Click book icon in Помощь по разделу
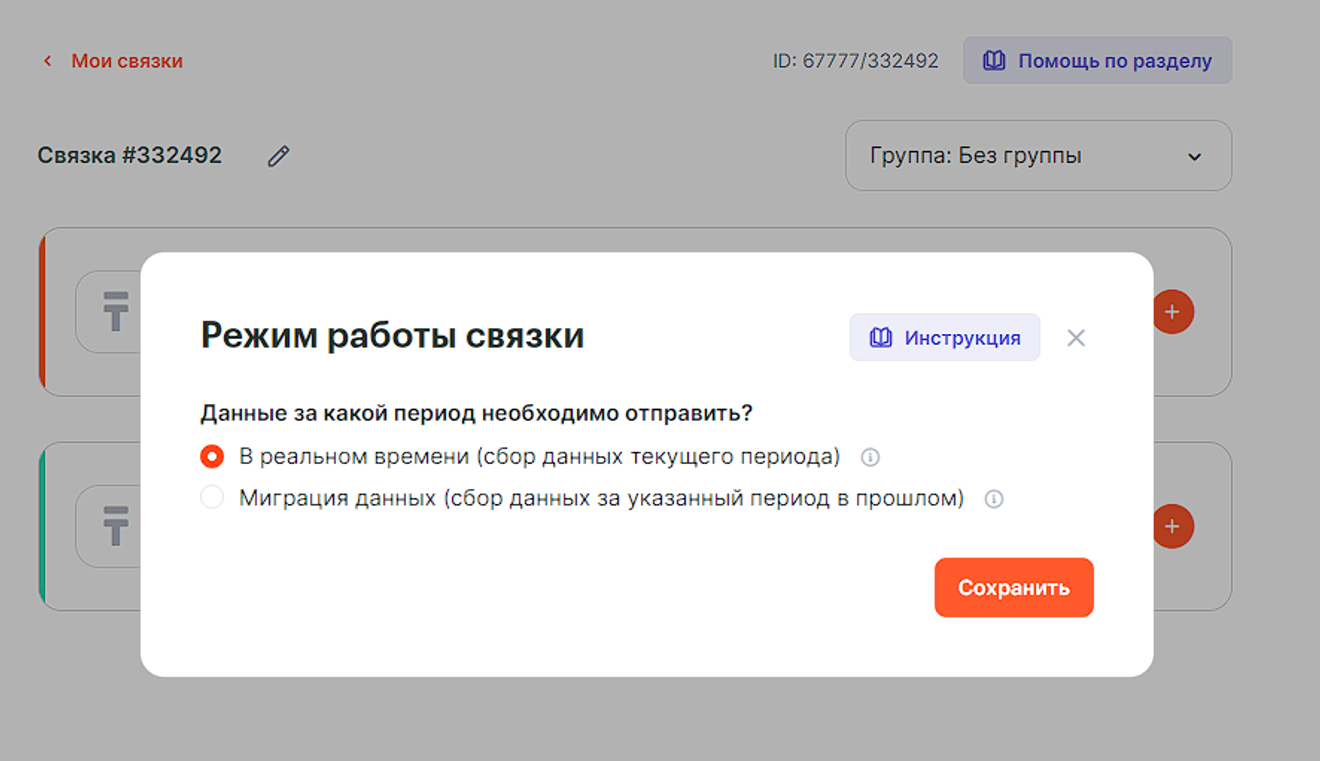The height and width of the screenshot is (761, 1320). pyautogui.click(x=993, y=61)
